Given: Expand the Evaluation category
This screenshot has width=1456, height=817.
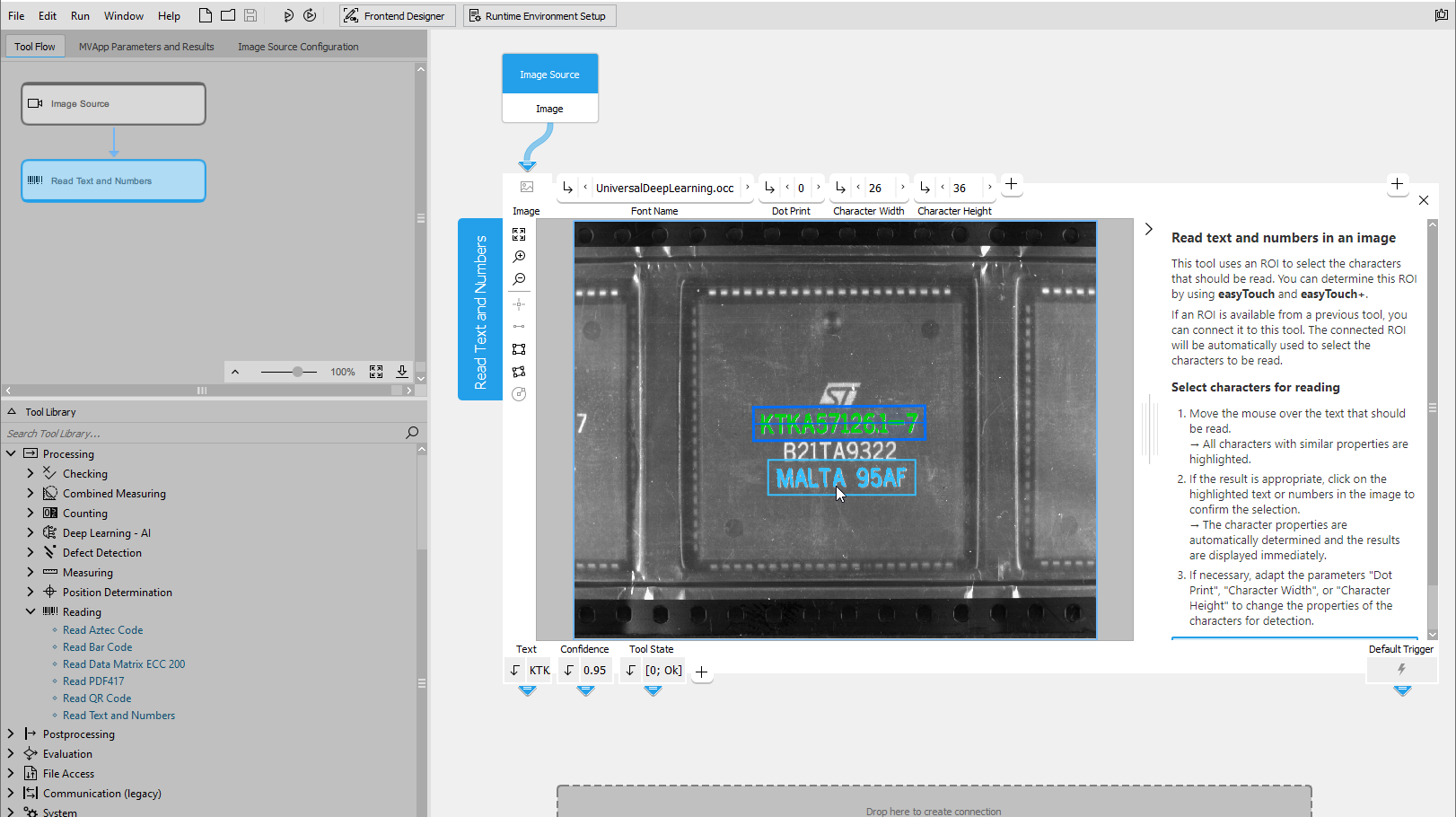Looking at the screenshot, I should (x=11, y=753).
